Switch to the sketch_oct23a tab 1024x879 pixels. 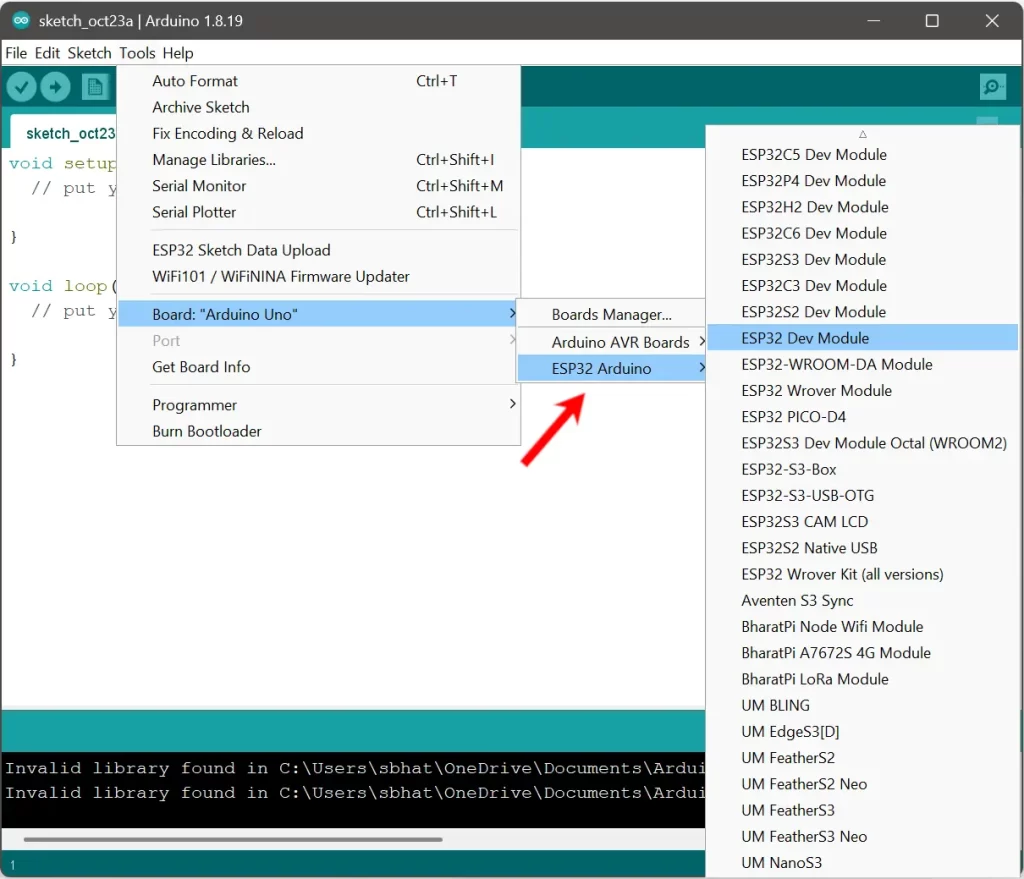pyautogui.click(x=68, y=134)
